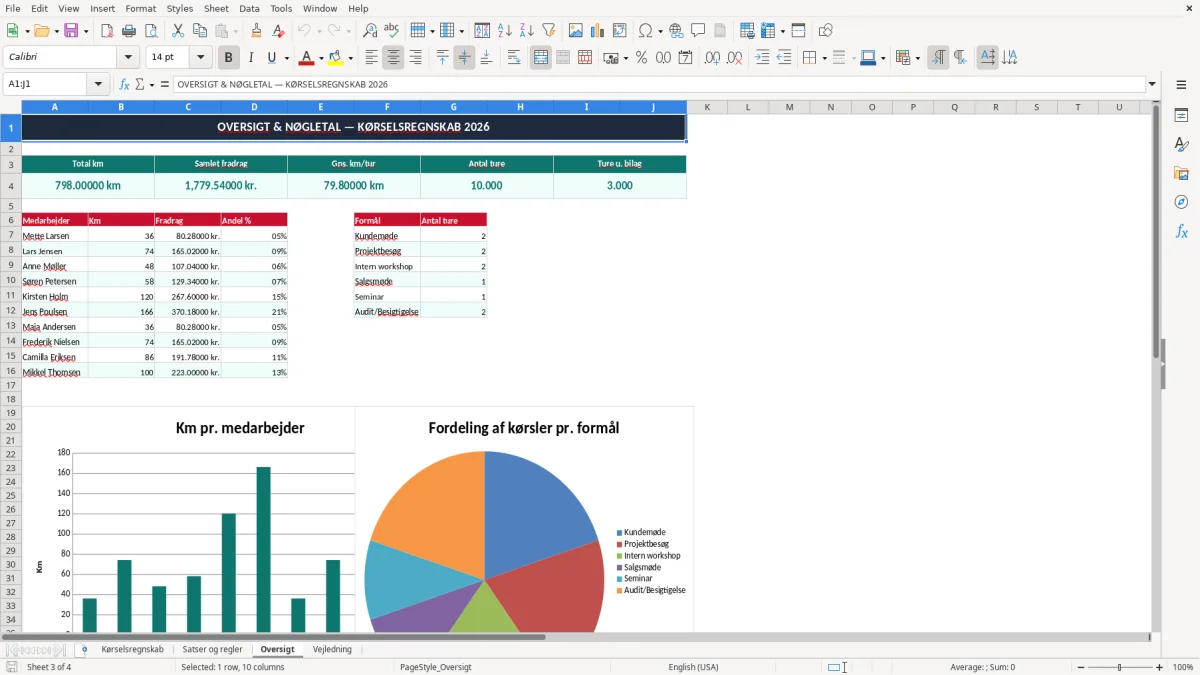The height and width of the screenshot is (675, 1200).
Task: Open the Styles panel in the sidebar
Action: pyautogui.click(x=1181, y=145)
